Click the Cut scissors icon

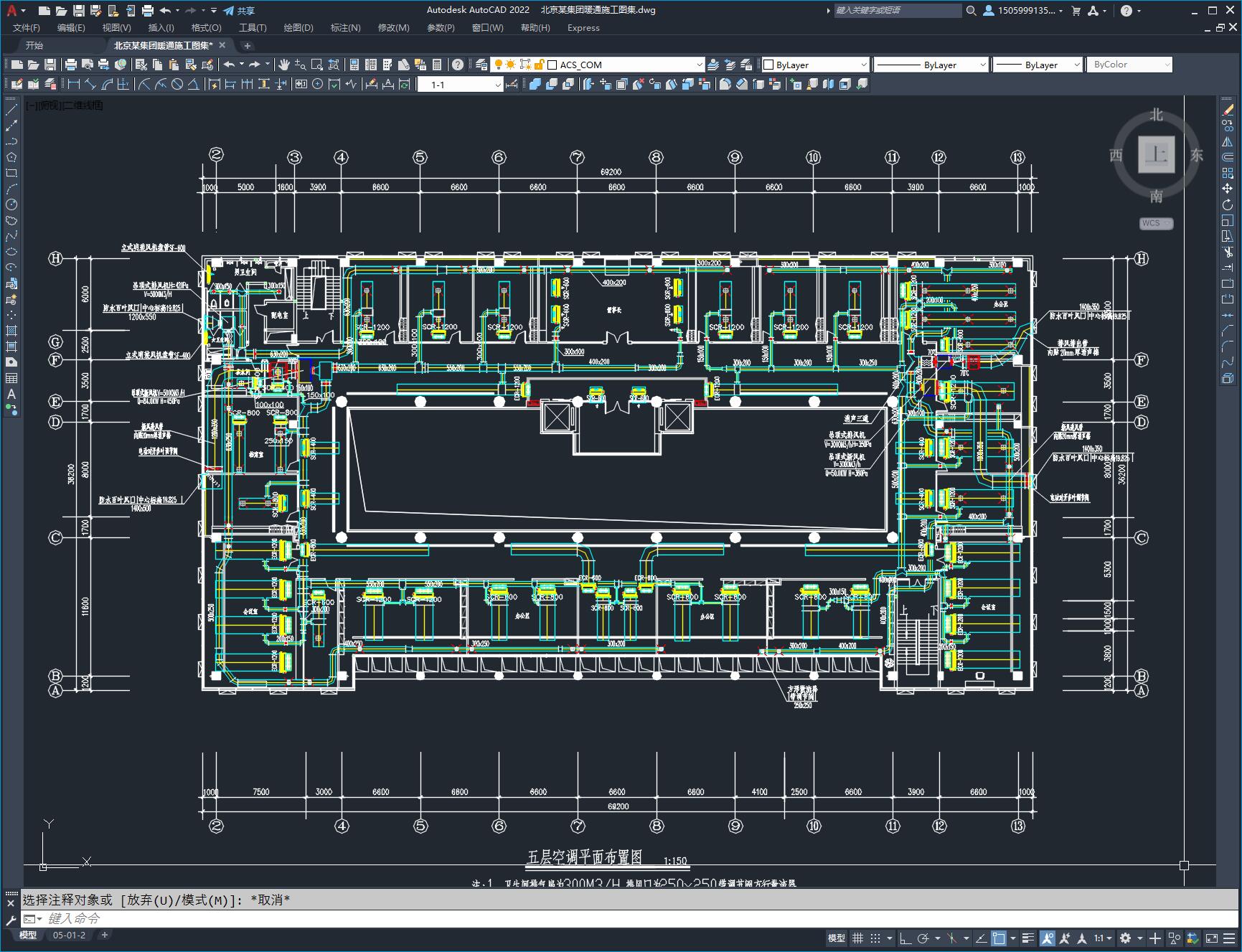(x=141, y=65)
